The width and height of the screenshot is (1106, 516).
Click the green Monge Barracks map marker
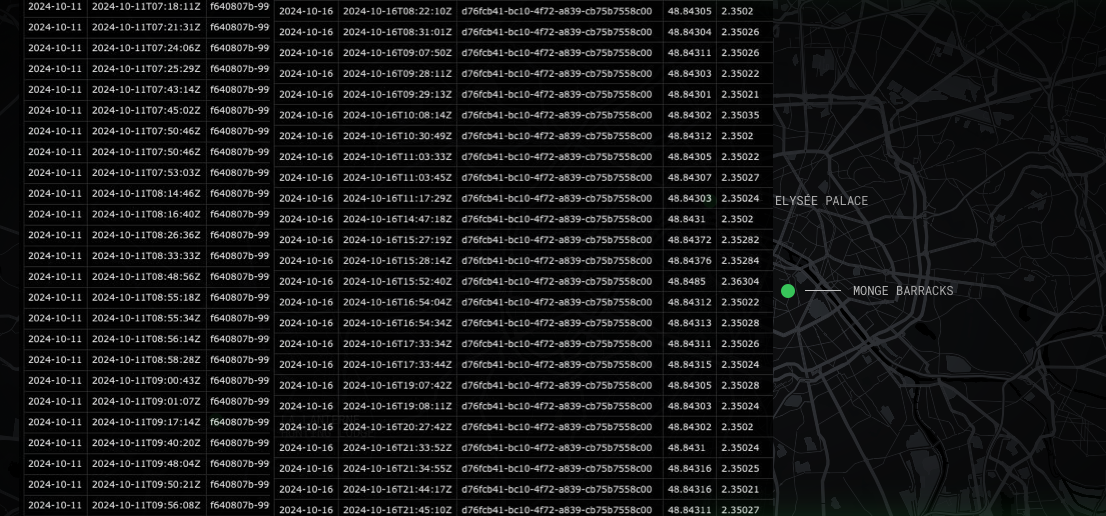click(788, 291)
